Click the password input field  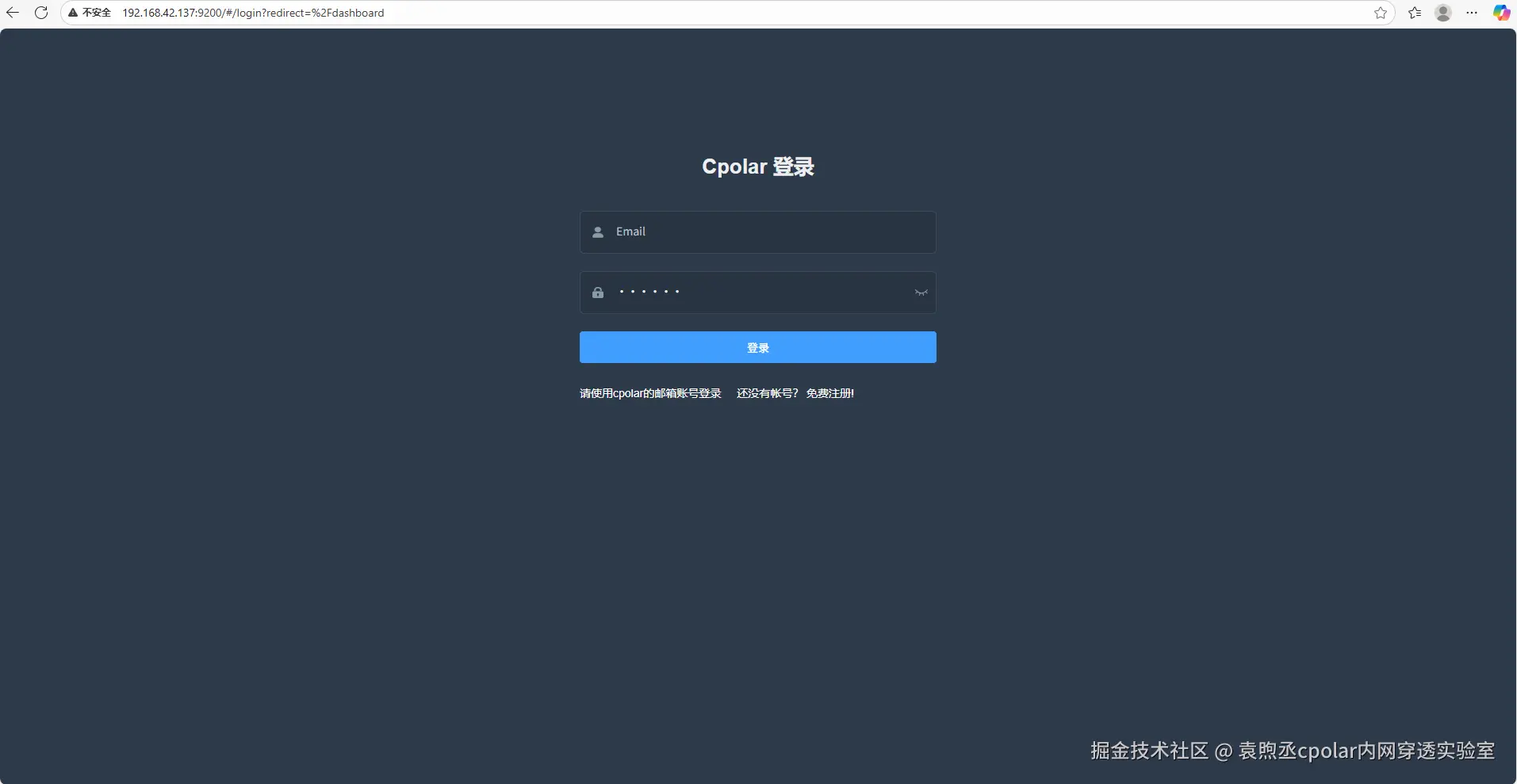click(x=758, y=293)
